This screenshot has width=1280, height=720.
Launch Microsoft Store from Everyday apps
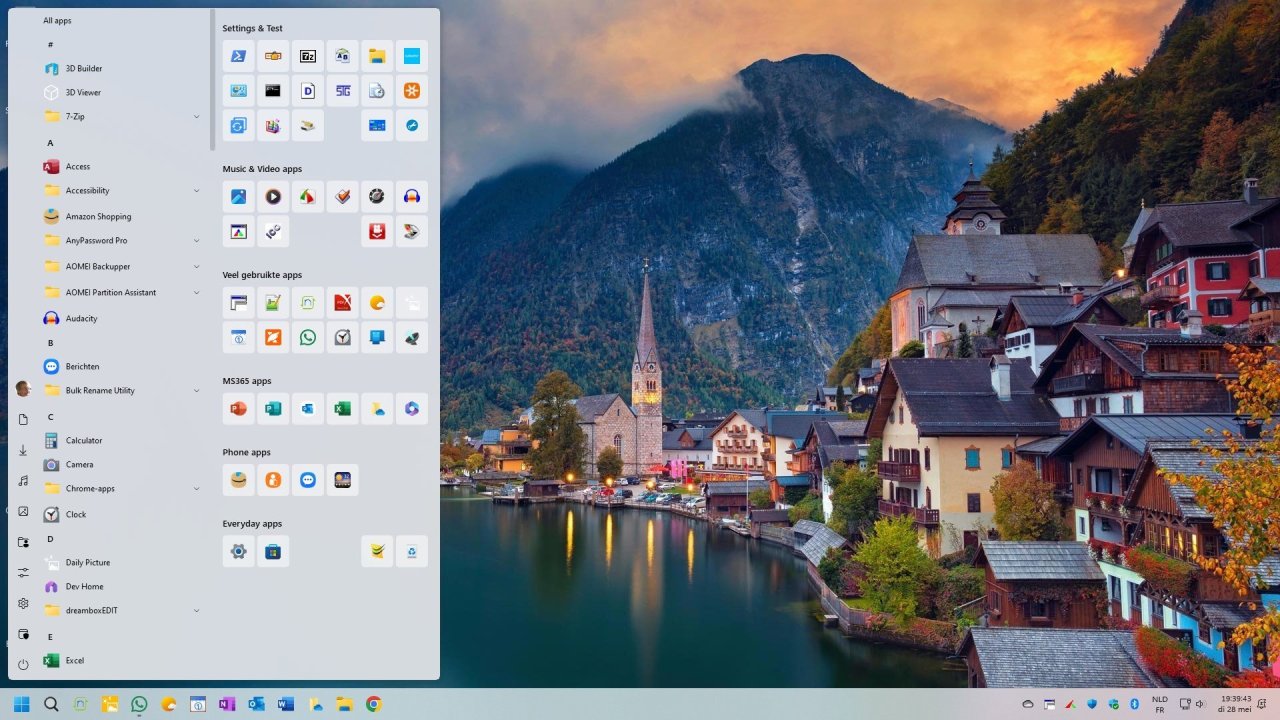click(273, 551)
